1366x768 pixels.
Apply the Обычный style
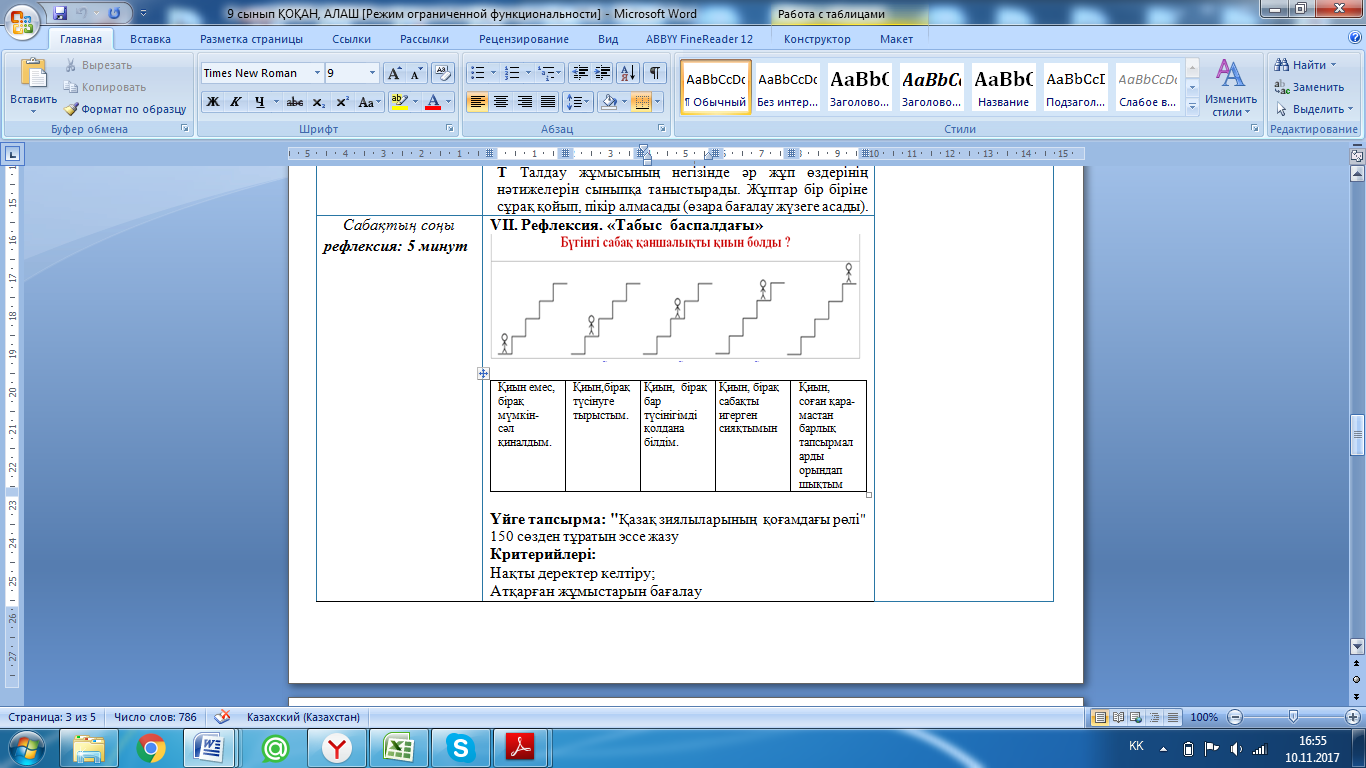coord(715,87)
